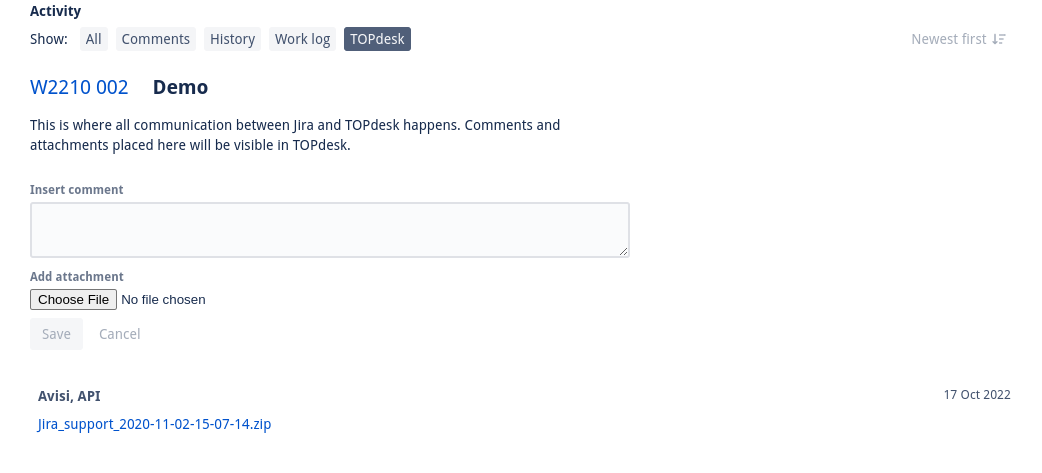
Task: Click the Demo incident title
Action: coord(180,87)
